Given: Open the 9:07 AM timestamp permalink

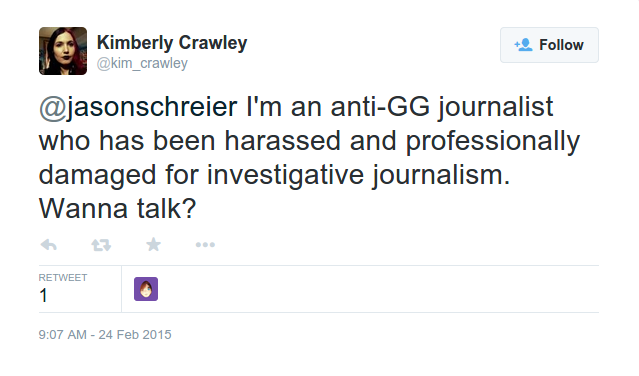Looking at the screenshot, I should [x=62, y=334].
